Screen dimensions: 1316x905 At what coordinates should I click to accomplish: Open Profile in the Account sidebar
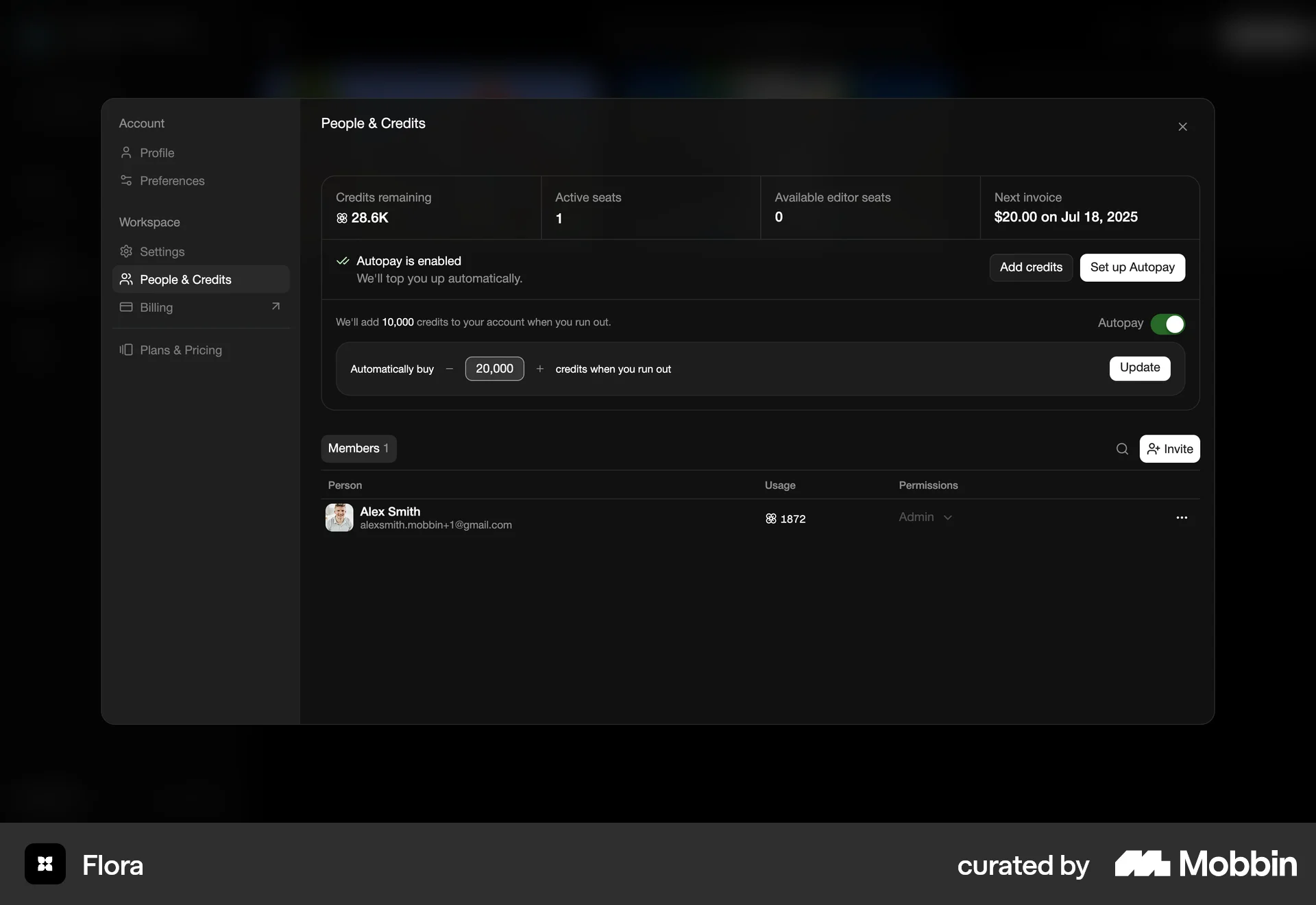pyautogui.click(x=157, y=153)
